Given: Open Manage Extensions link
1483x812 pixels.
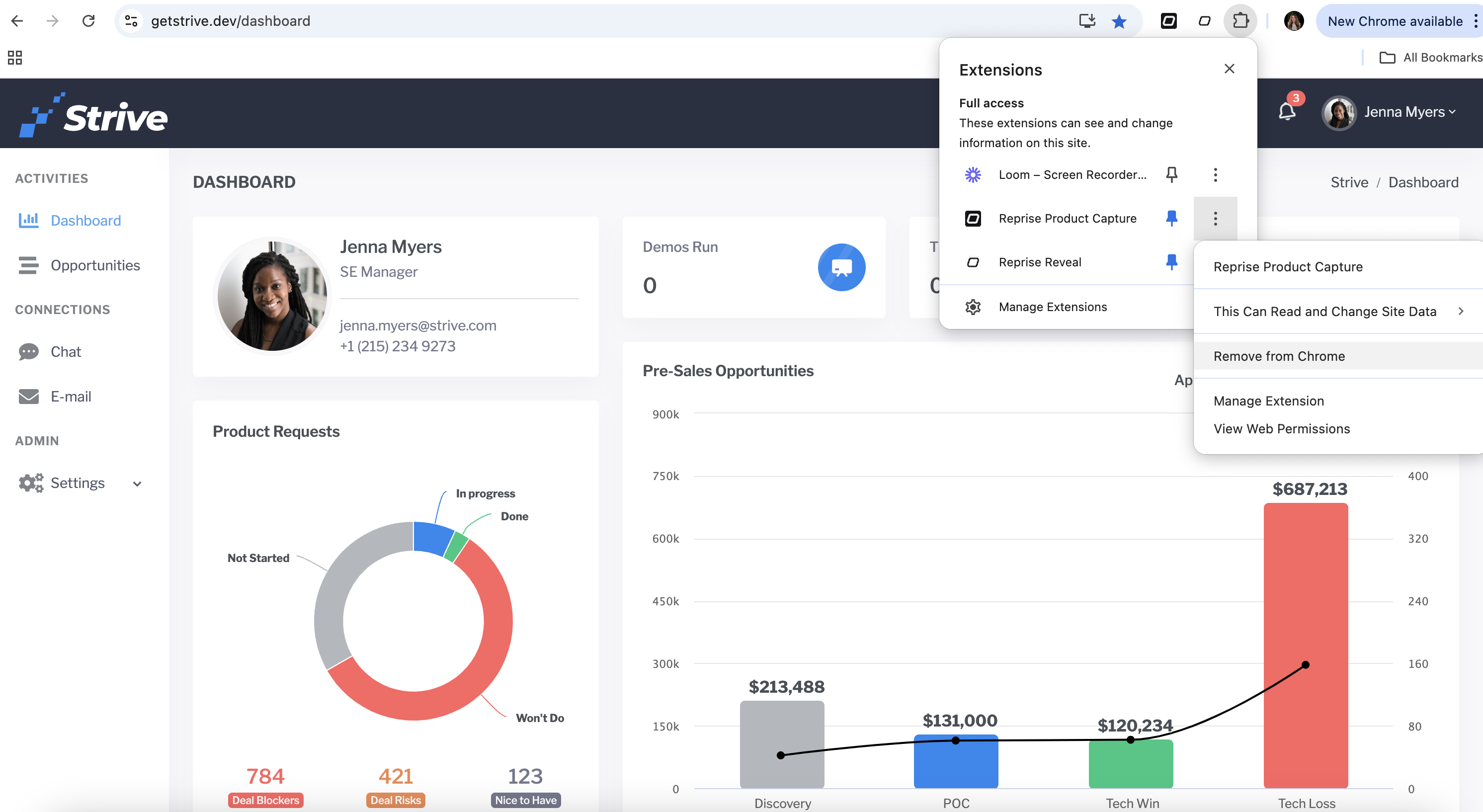Looking at the screenshot, I should click(x=1053, y=307).
